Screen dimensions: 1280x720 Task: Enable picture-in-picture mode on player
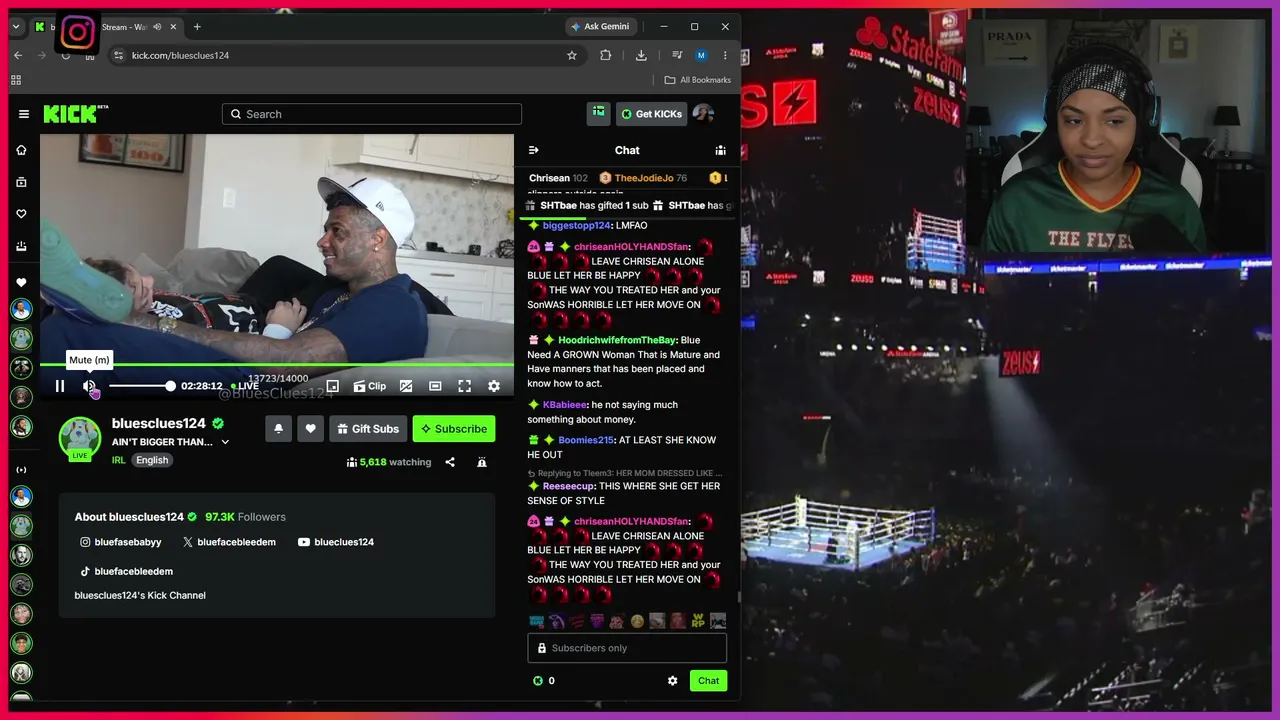(333, 386)
